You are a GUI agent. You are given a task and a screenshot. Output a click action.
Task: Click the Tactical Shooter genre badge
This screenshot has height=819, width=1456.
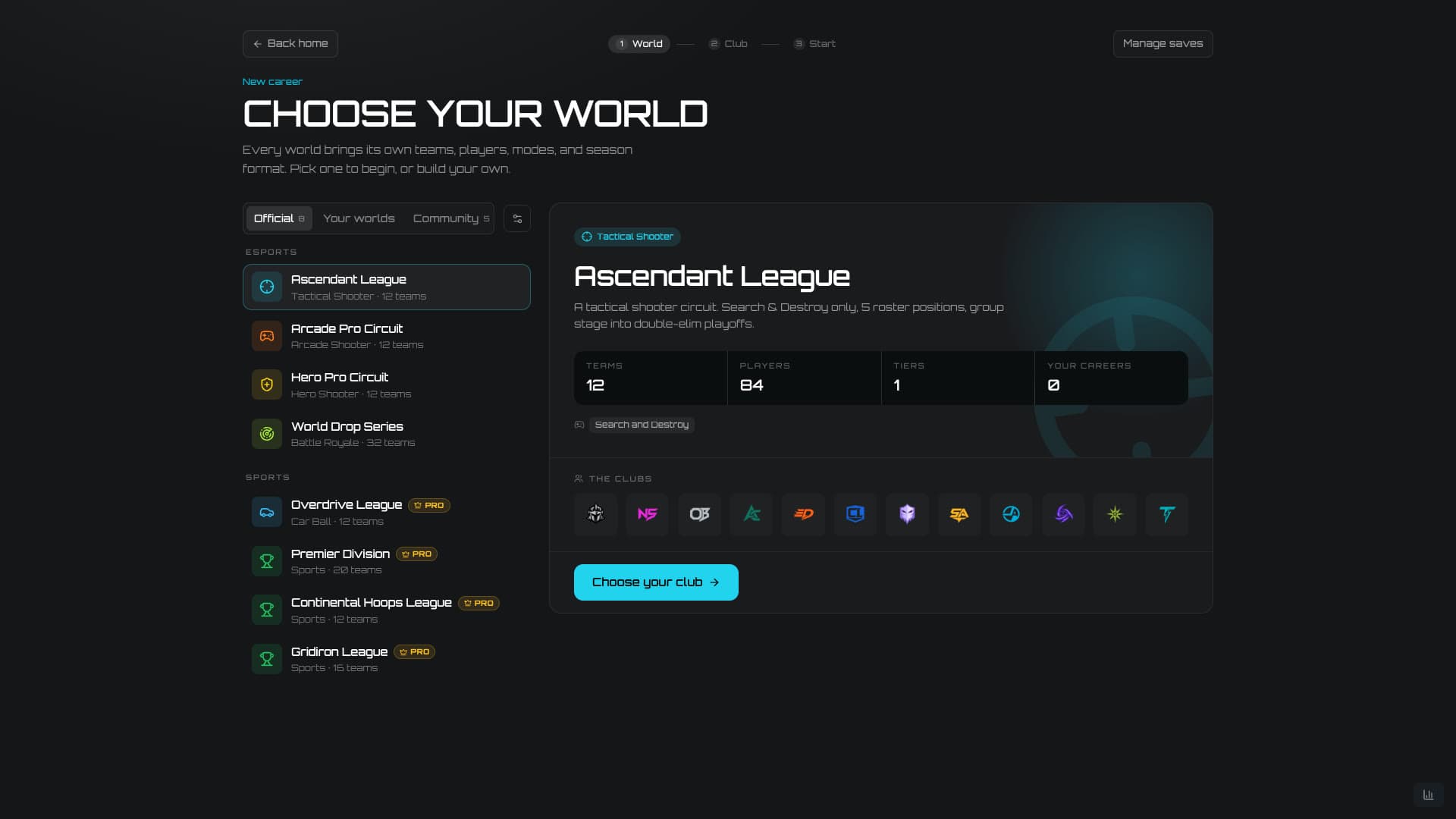tap(627, 237)
